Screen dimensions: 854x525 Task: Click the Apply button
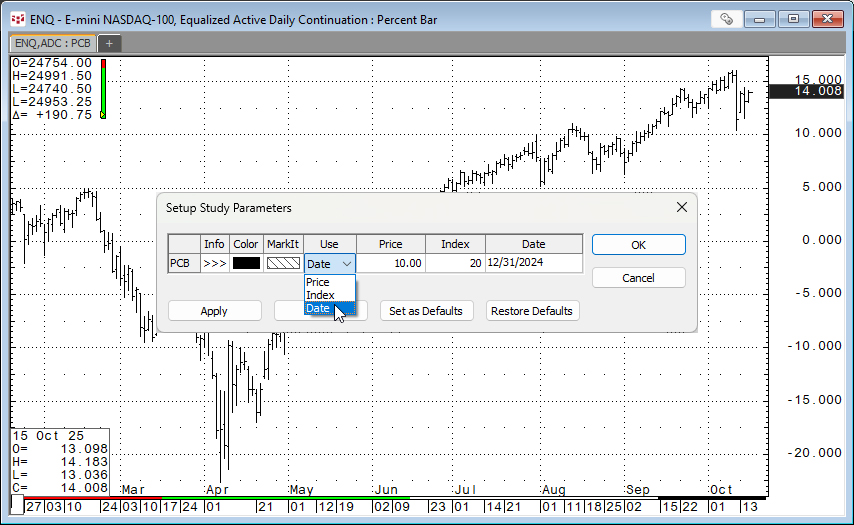pyautogui.click(x=214, y=311)
